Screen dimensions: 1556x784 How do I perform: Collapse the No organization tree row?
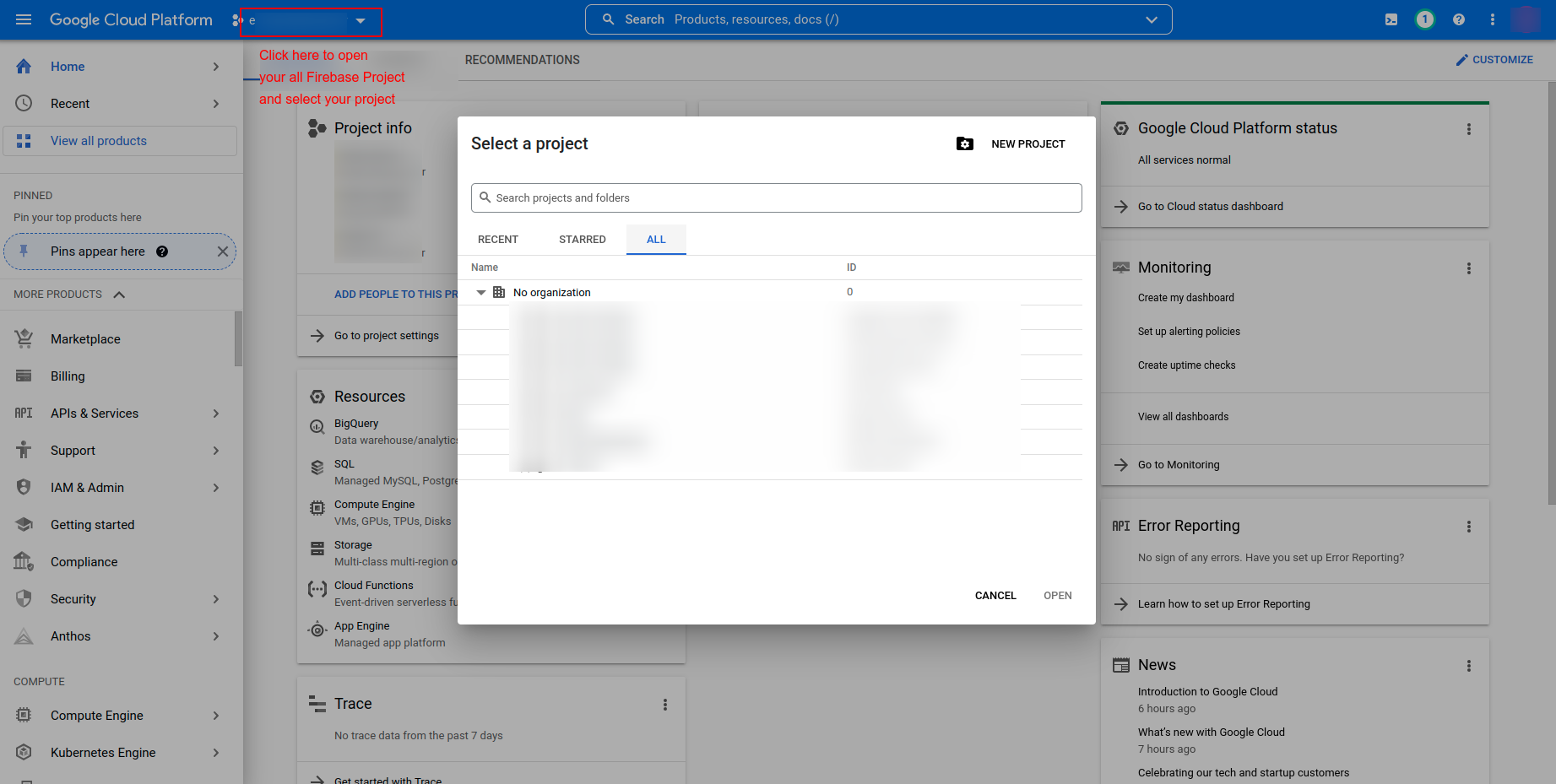pyautogui.click(x=481, y=293)
